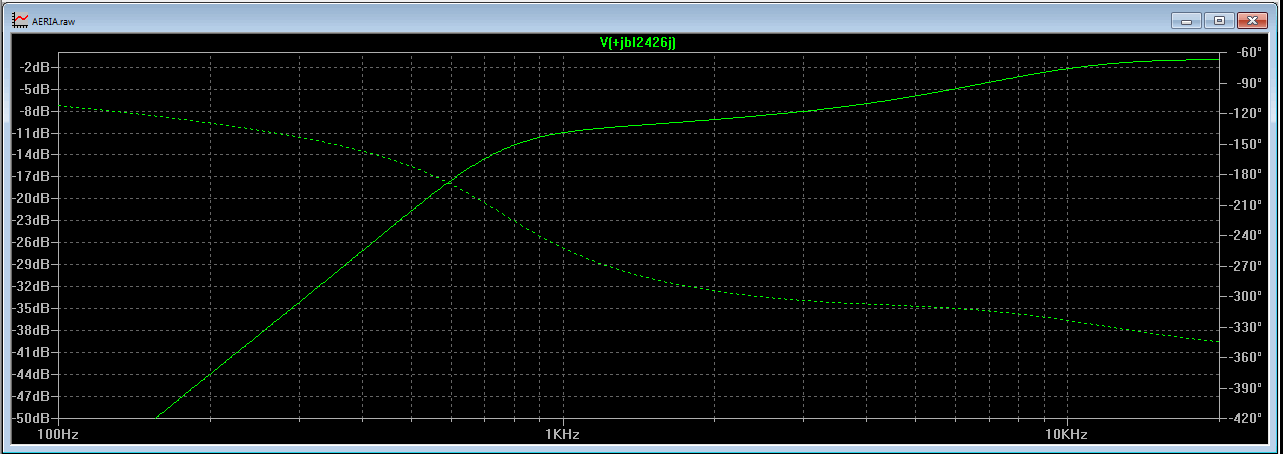Viewport: 1283px width, 454px height.
Task: Click the -330° right axis value
Action: 1247,327
